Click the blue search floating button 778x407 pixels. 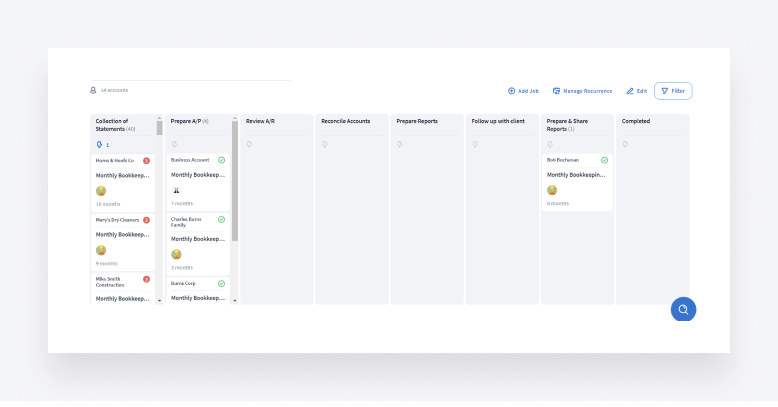pos(683,309)
